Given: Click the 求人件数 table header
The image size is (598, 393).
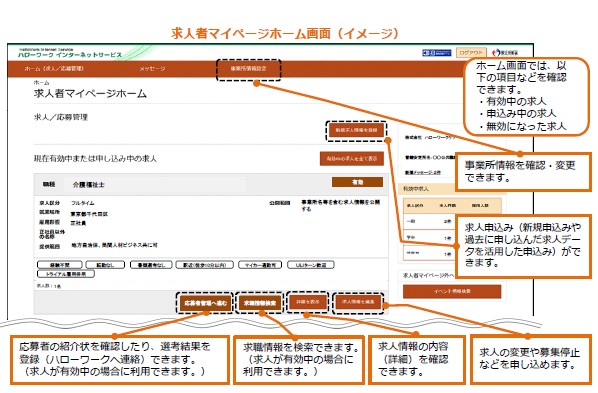Looking at the screenshot, I should (447, 206).
